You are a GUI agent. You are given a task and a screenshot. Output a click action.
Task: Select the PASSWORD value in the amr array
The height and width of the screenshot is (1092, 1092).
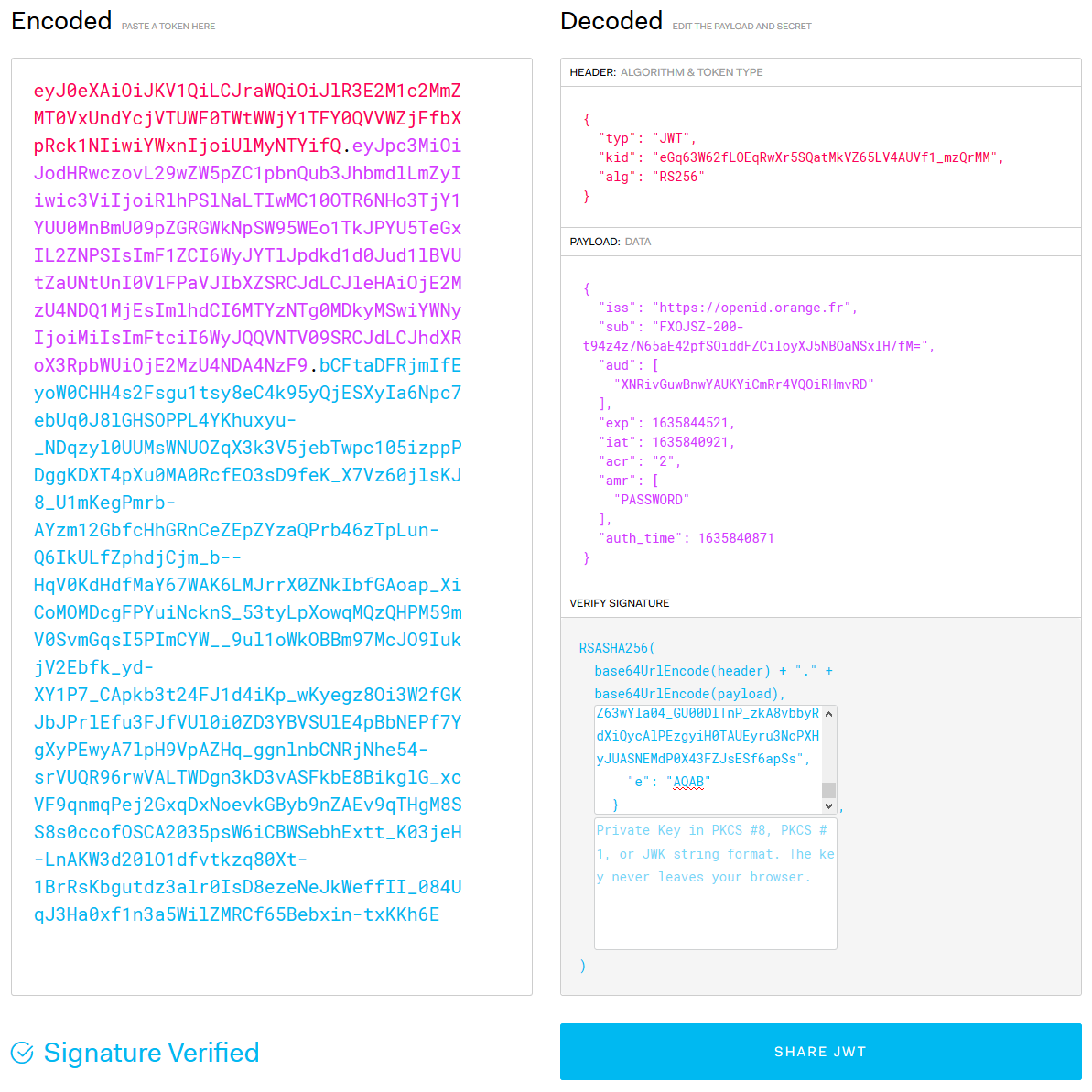coord(652,499)
